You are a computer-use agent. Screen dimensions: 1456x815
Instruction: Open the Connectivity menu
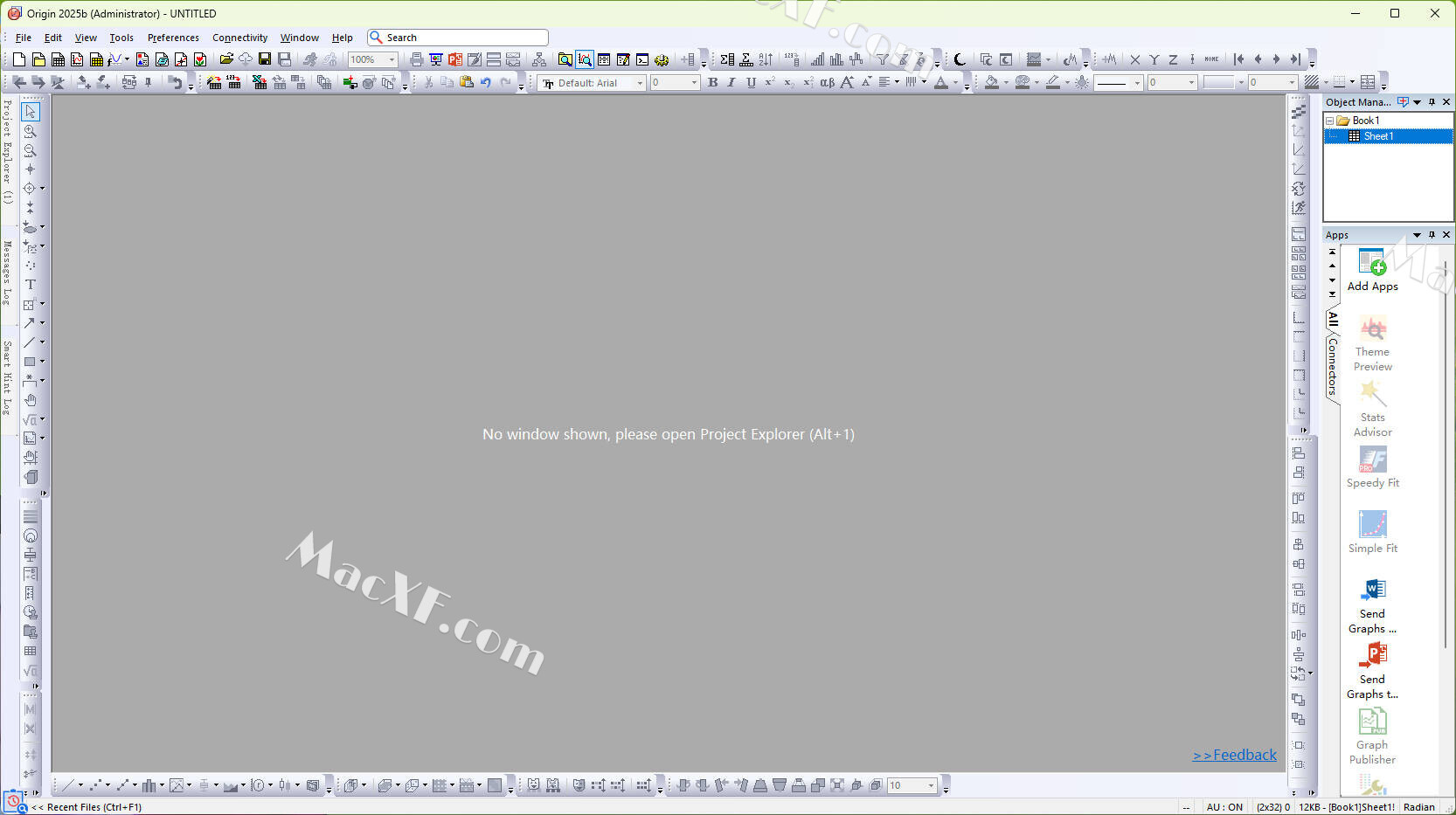[239, 38]
